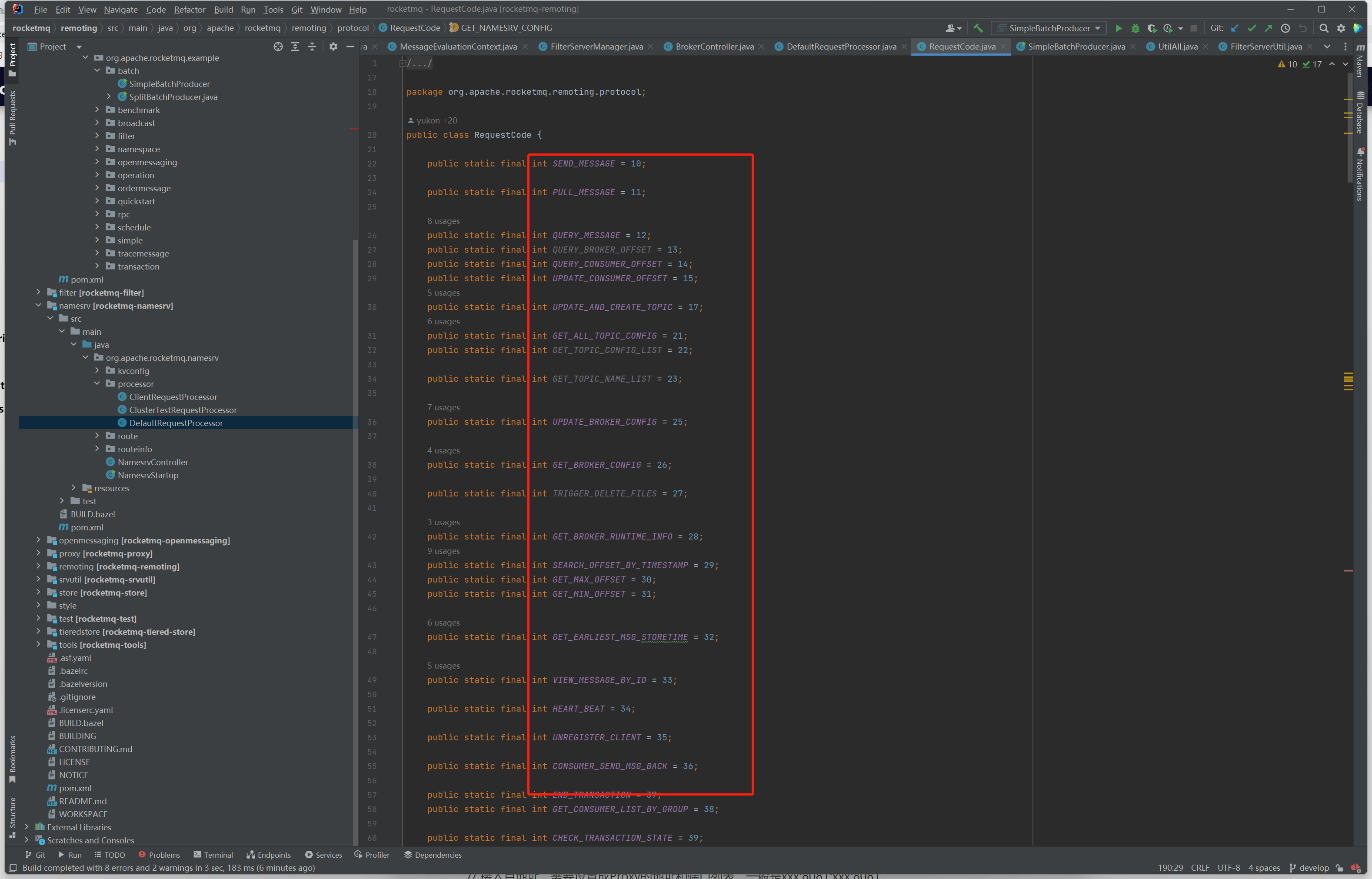Click the 4 spaces indent setting
1372x879 pixels.
click(x=1264, y=868)
